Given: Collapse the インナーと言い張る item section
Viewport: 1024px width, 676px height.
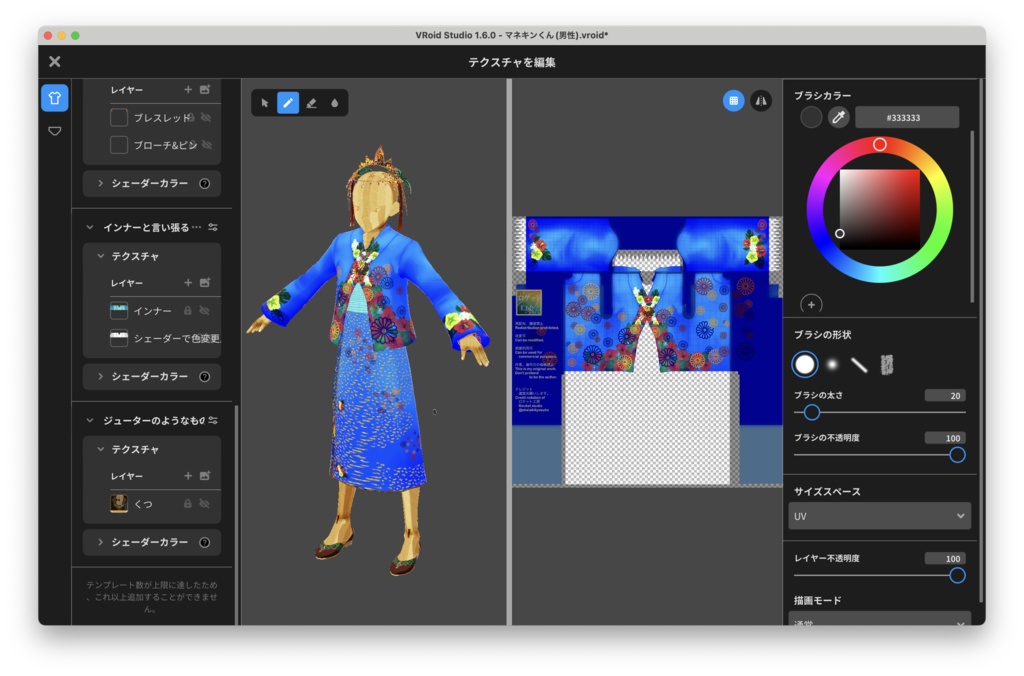Looking at the screenshot, I should click(89, 227).
